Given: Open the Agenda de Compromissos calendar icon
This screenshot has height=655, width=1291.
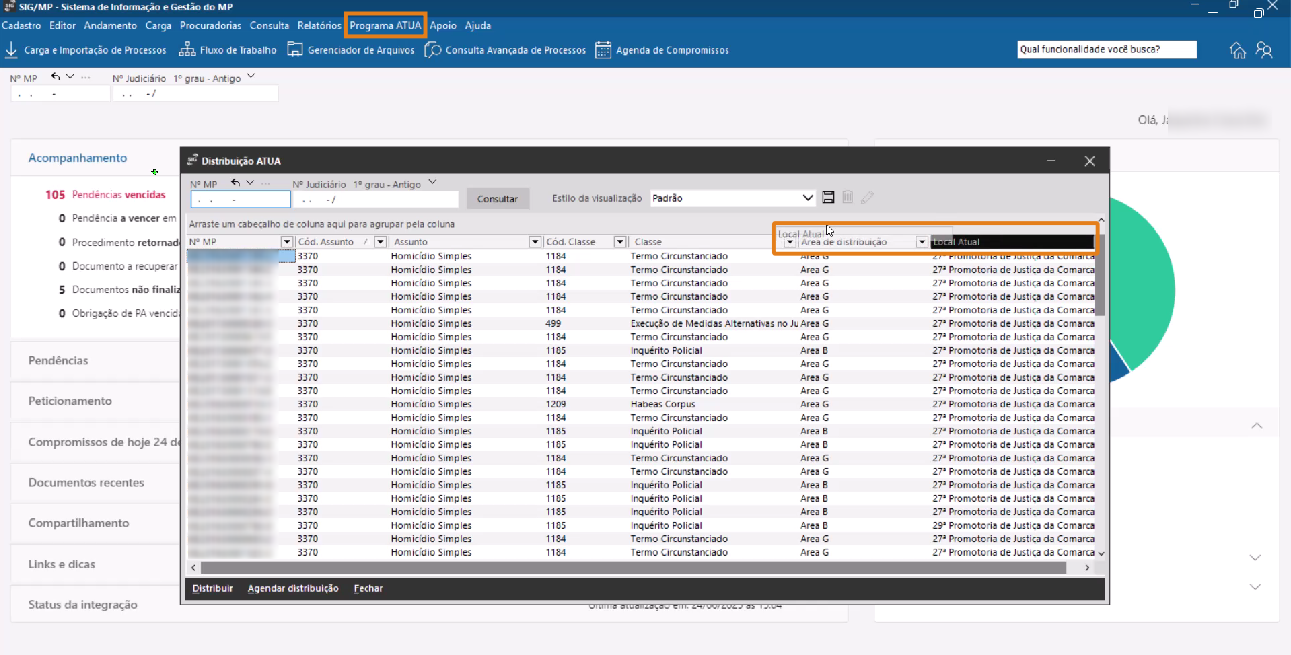Looking at the screenshot, I should coord(603,50).
